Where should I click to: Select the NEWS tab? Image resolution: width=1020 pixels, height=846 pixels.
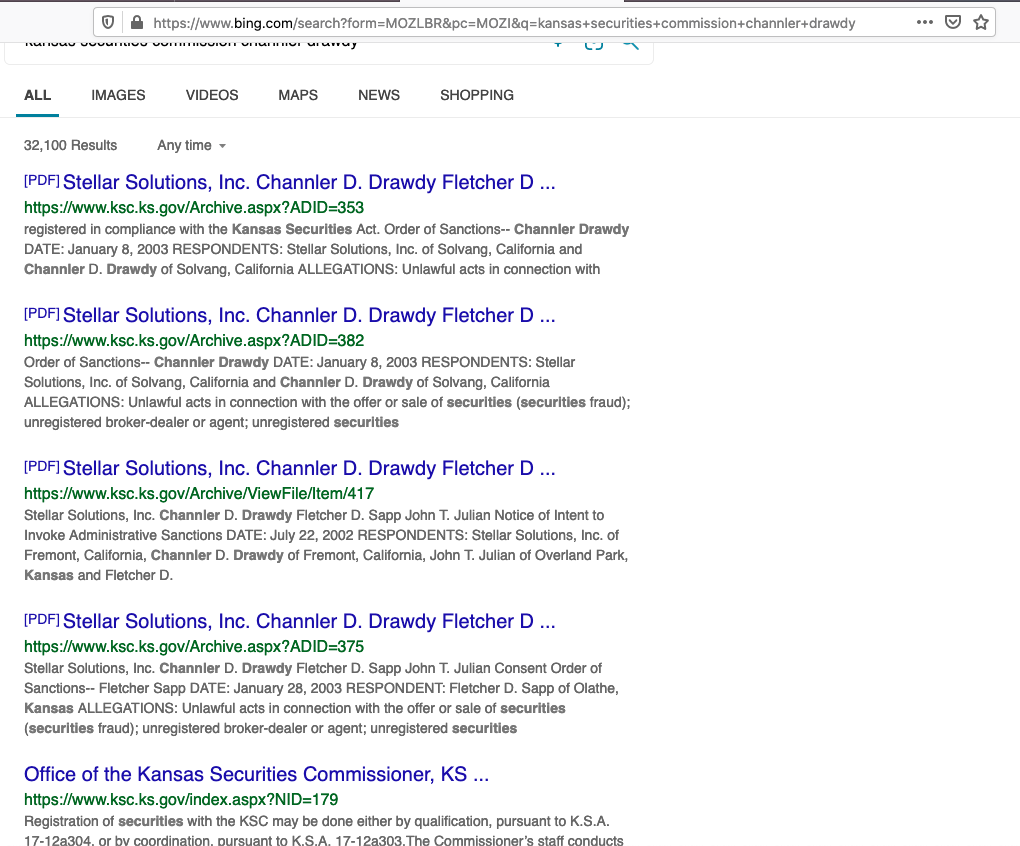click(x=379, y=95)
